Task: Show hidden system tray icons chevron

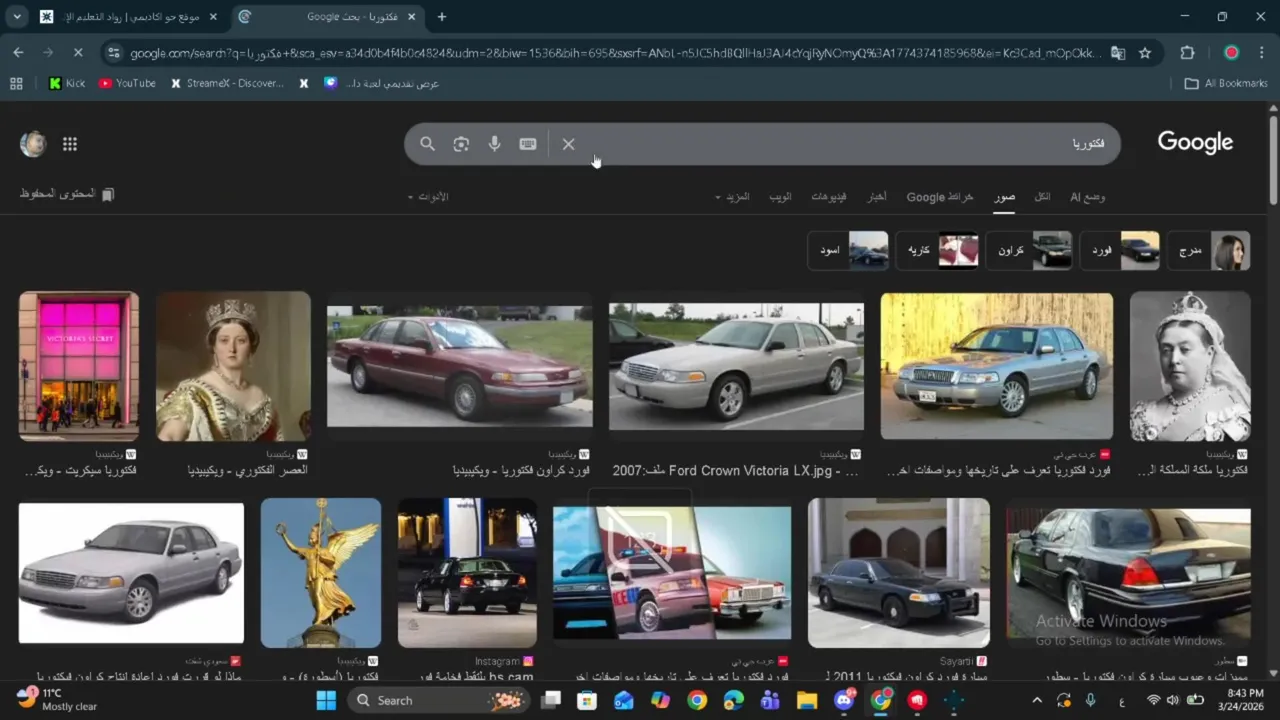Action: click(x=1037, y=700)
